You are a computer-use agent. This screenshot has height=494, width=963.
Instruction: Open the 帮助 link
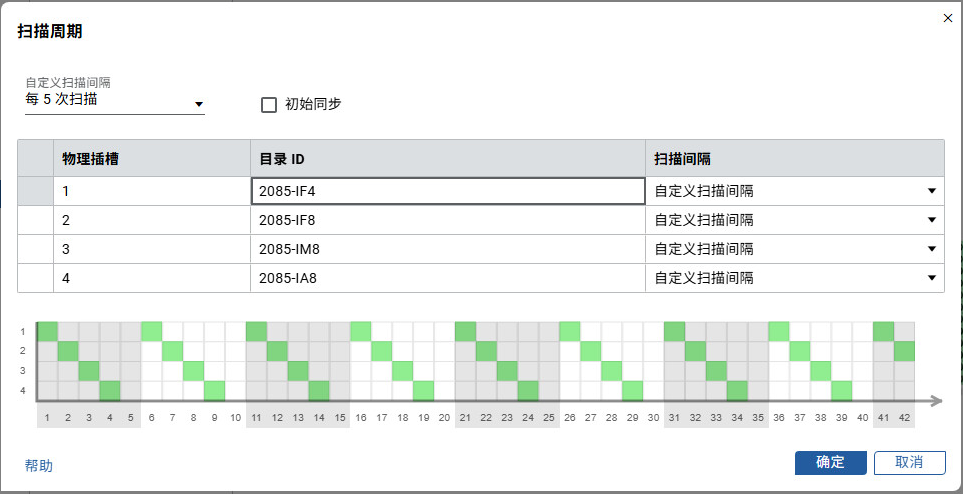coord(39,466)
